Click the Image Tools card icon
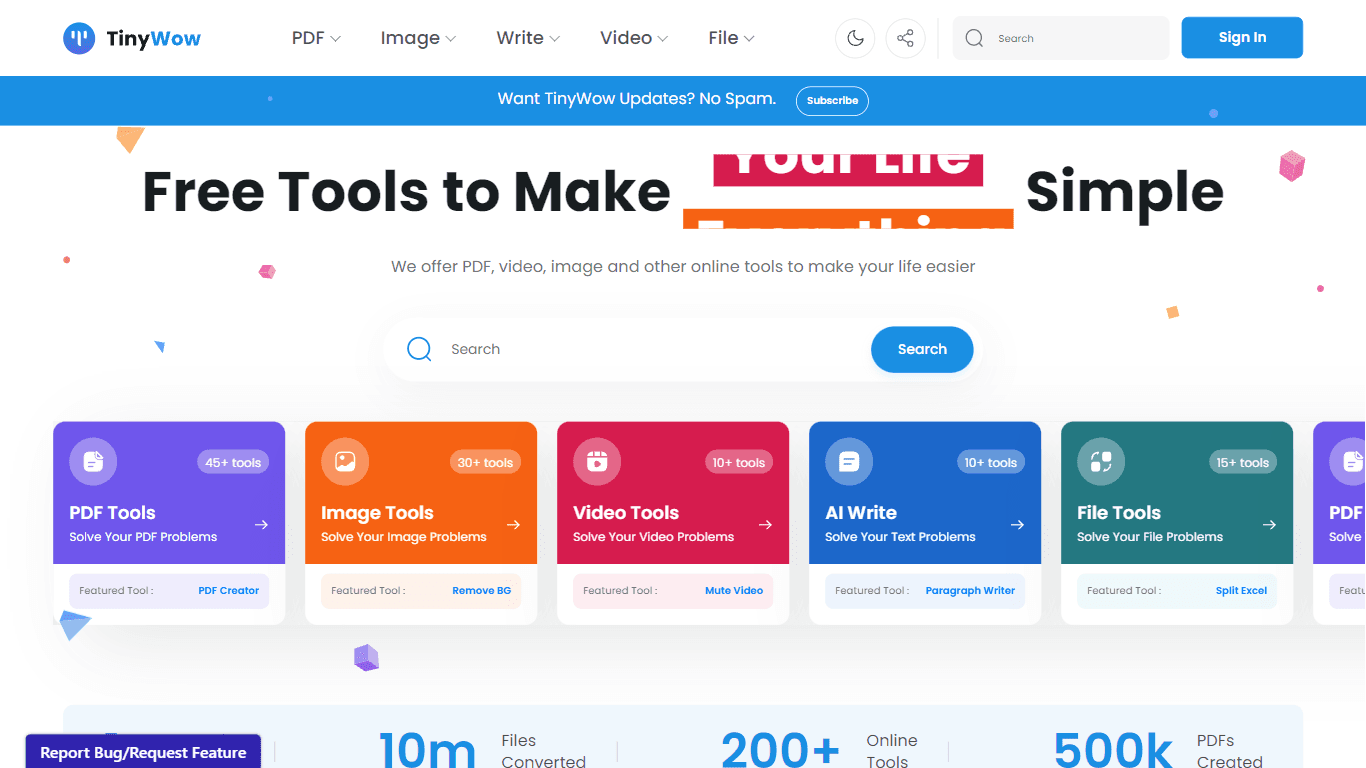1366x768 pixels. (x=345, y=461)
